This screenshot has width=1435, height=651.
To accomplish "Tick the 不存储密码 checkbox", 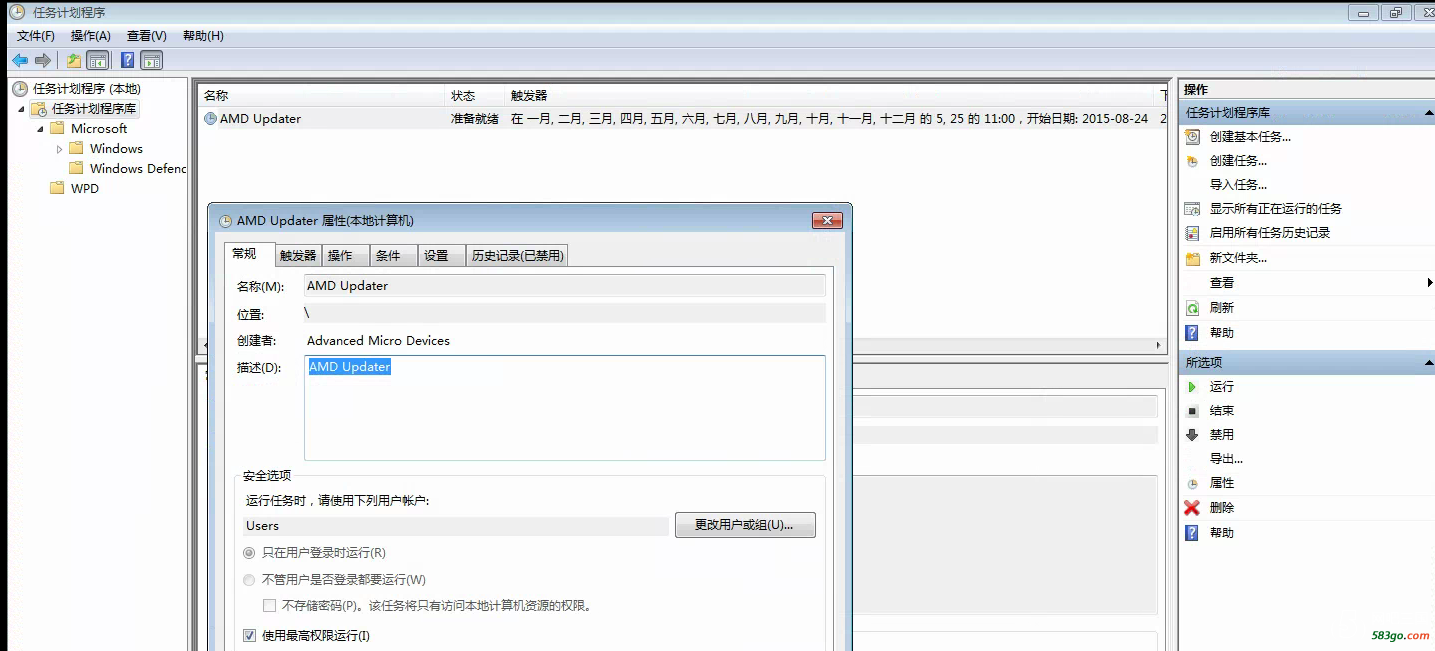I will pyautogui.click(x=269, y=605).
